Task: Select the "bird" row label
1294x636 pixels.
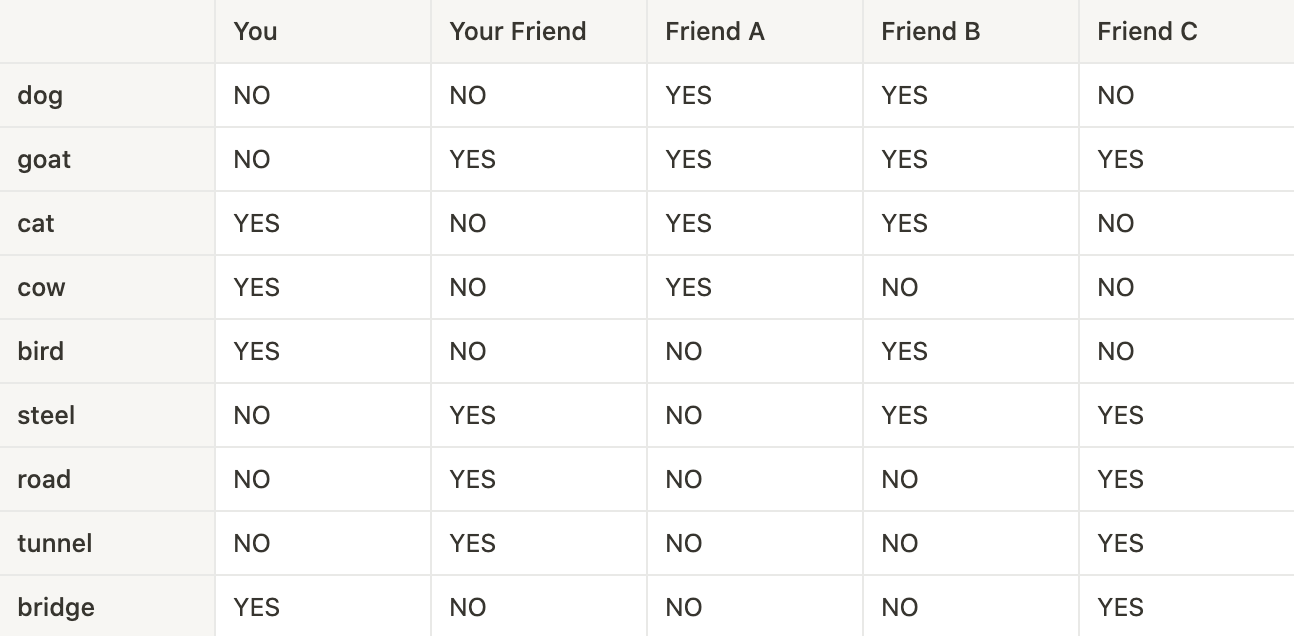Action: [40, 351]
